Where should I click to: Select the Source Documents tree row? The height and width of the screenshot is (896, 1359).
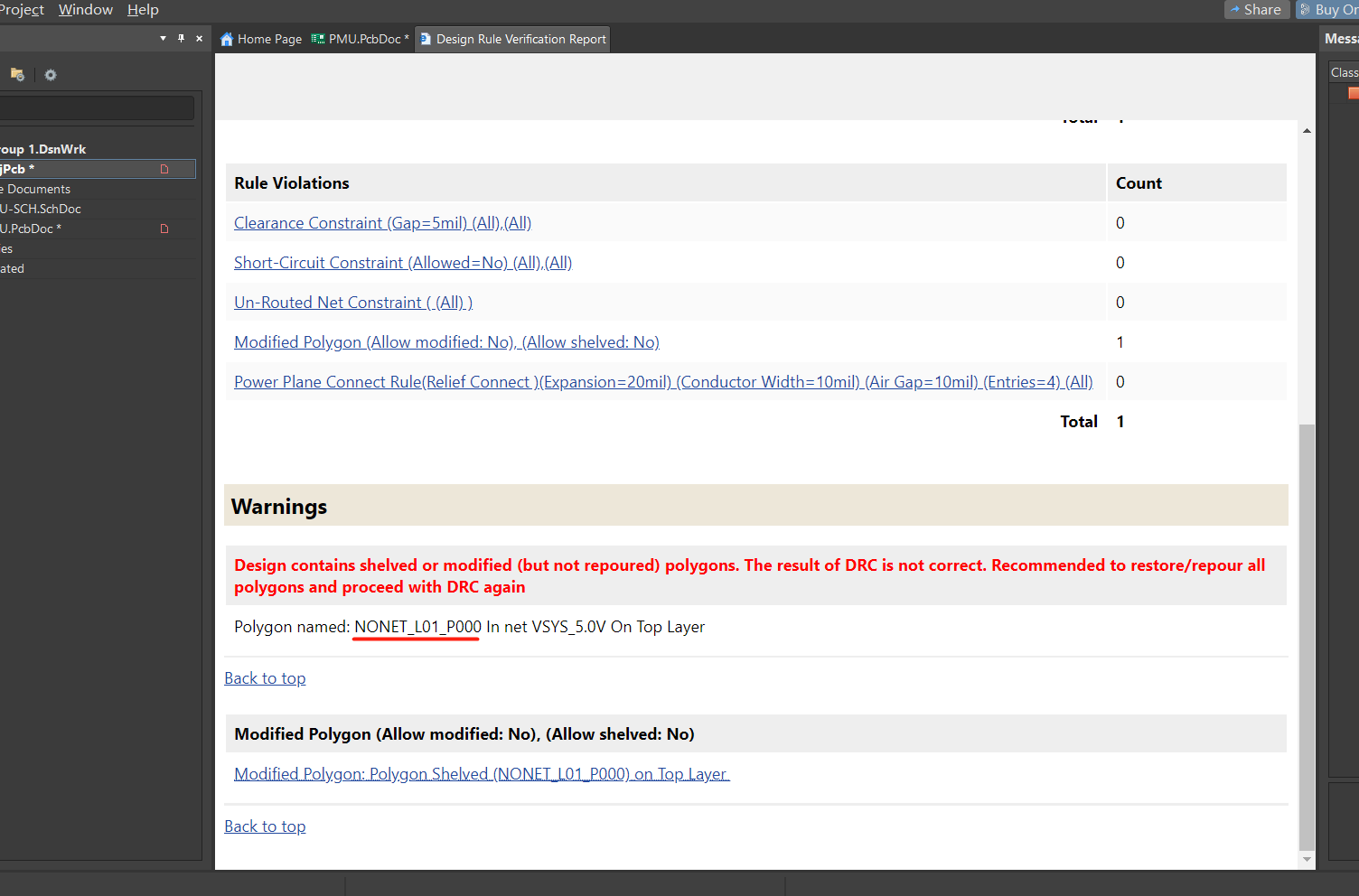[x=98, y=189]
